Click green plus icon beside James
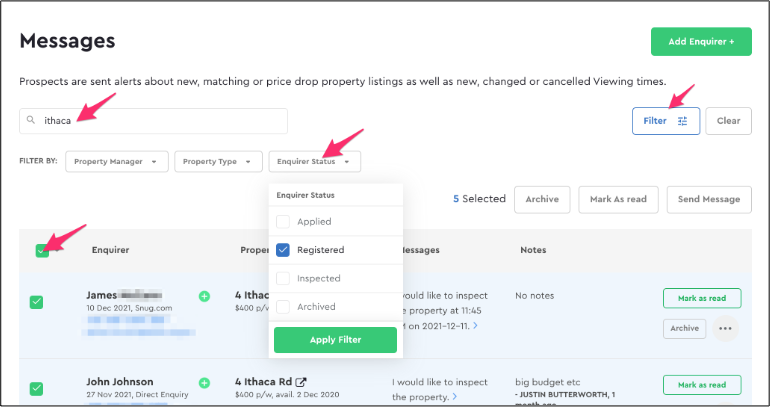This screenshot has width=770, height=407. (x=204, y=296)
